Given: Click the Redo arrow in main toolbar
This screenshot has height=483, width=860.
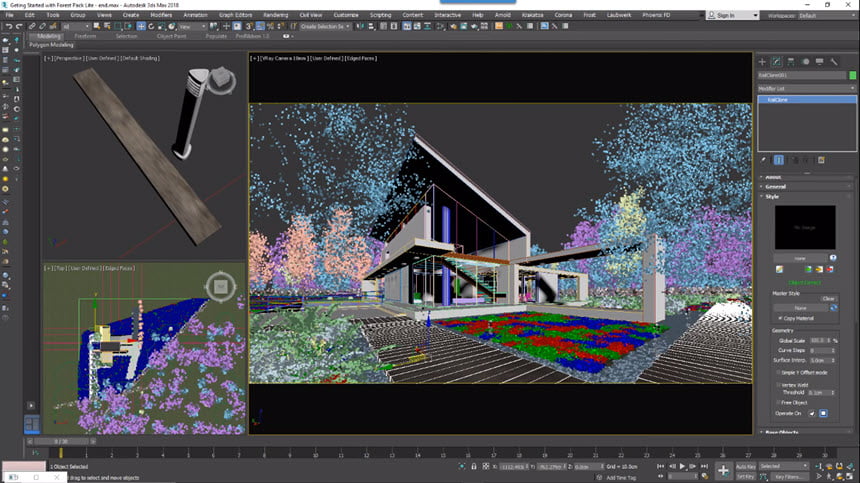Looking at the screenshot, I should (x=19, y=26).
